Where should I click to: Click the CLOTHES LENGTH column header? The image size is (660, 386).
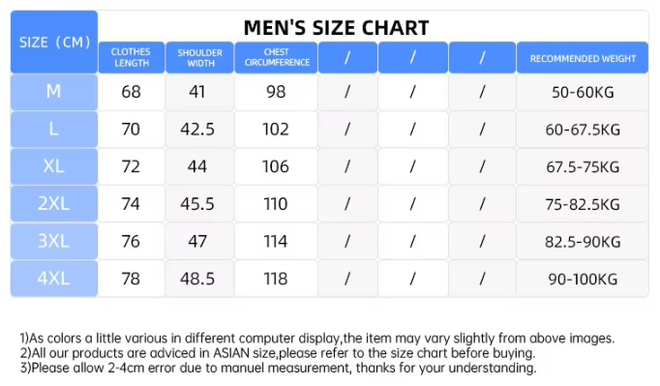(131, 58)
